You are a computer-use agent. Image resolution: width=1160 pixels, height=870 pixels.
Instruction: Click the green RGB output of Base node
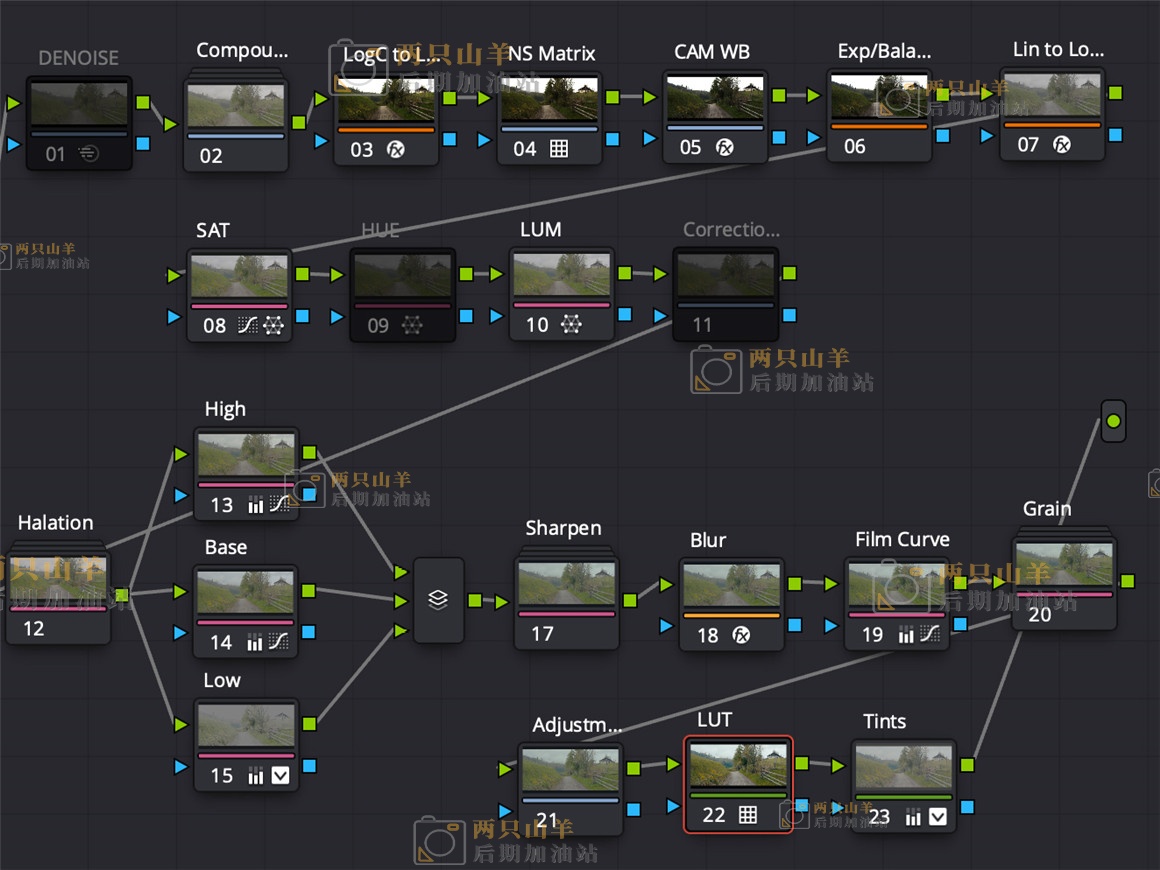pyautogui.click(x=309, y=590)
